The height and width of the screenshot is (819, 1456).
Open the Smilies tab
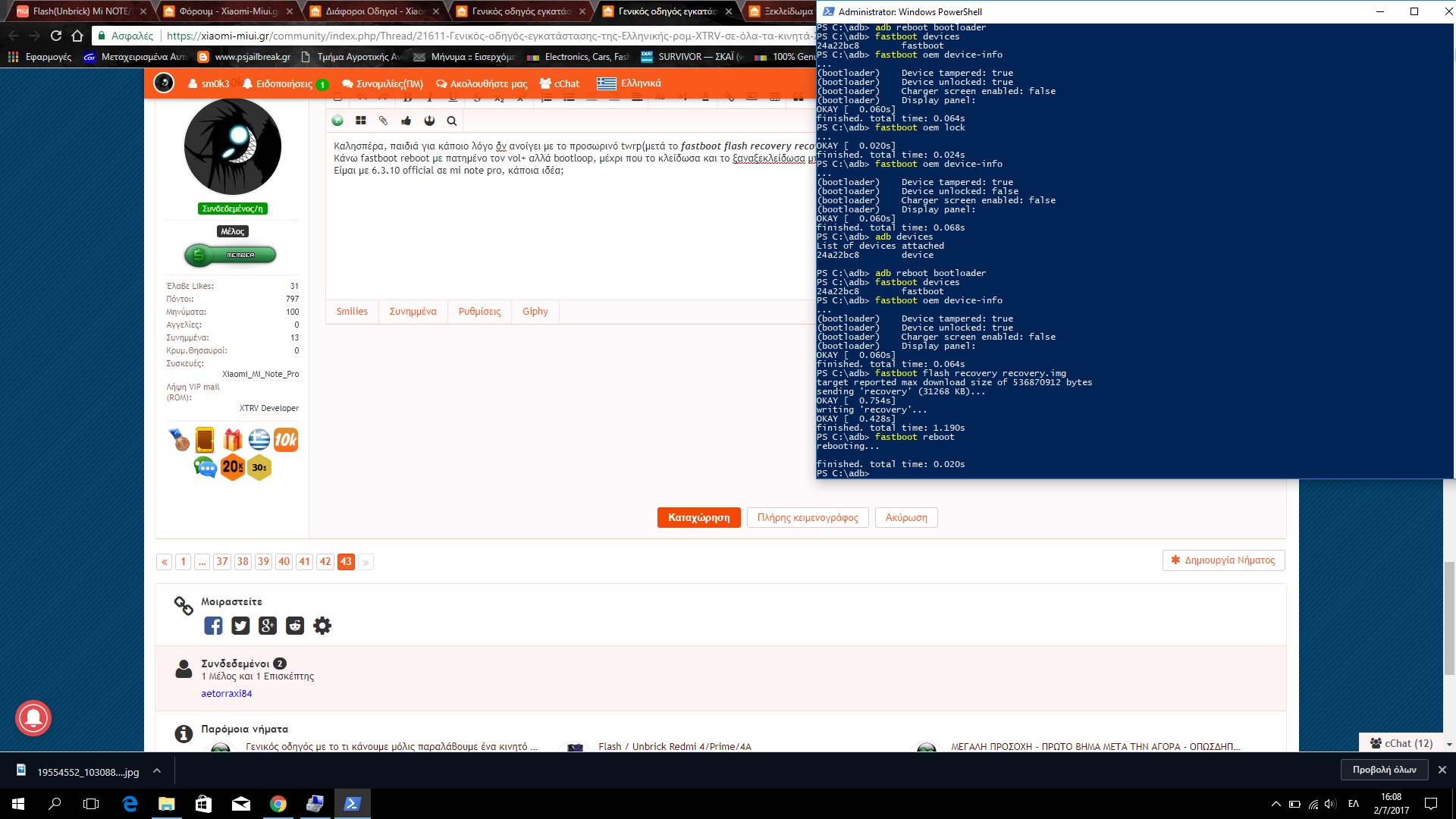352,312
